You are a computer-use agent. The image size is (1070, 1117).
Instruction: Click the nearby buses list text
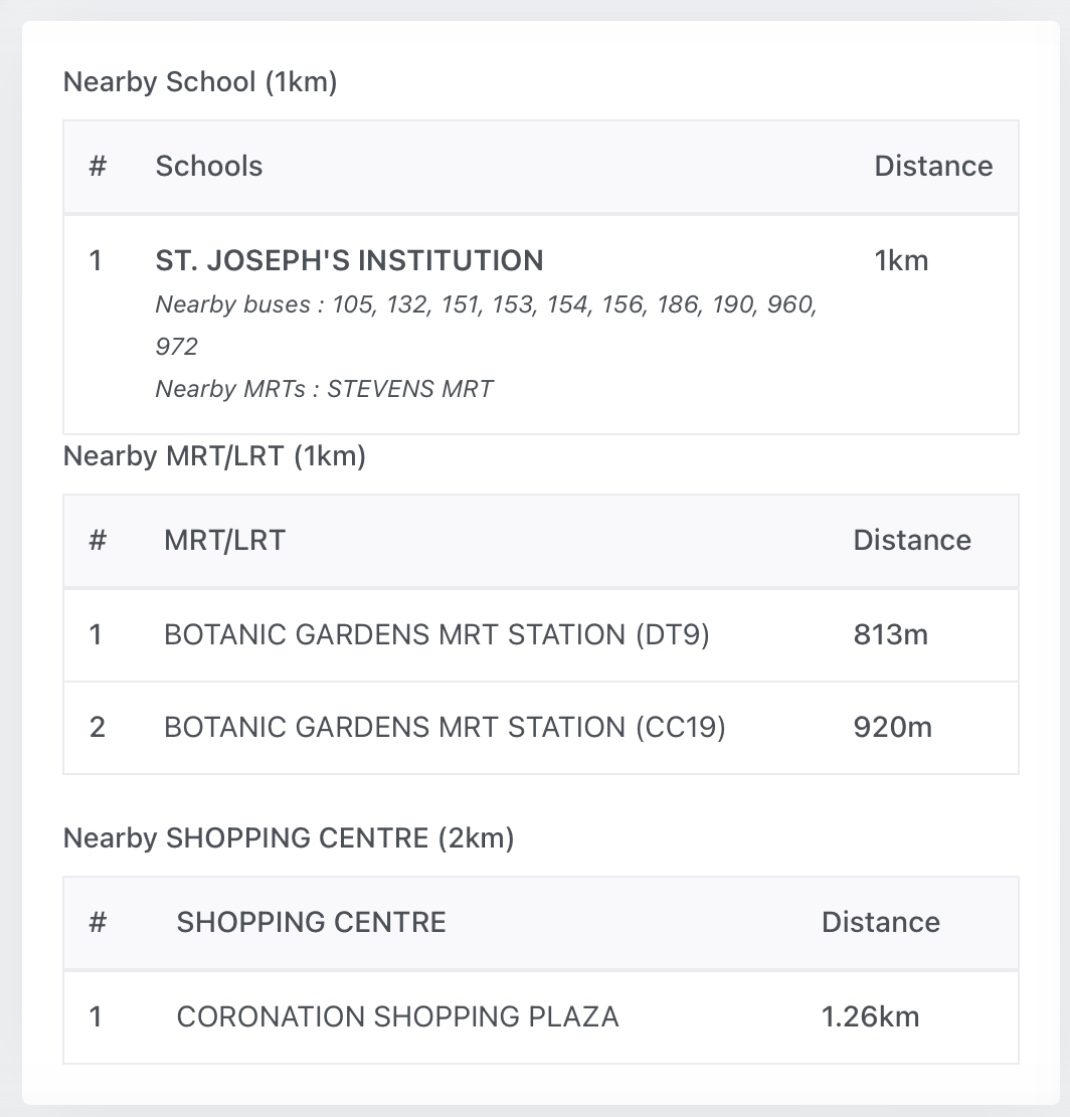[x=486, y=306]
